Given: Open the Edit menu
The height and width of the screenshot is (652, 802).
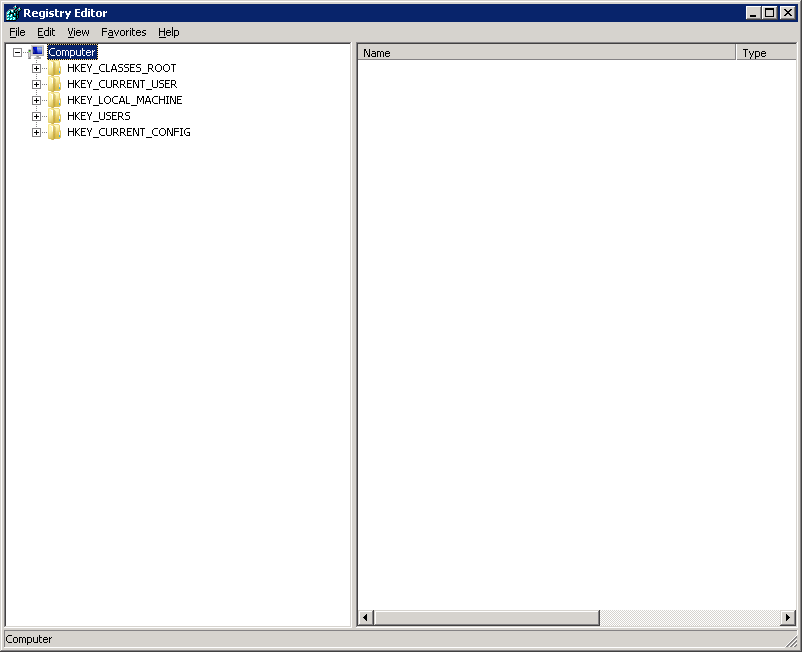Looking at the screenshot, I should 46,32.
